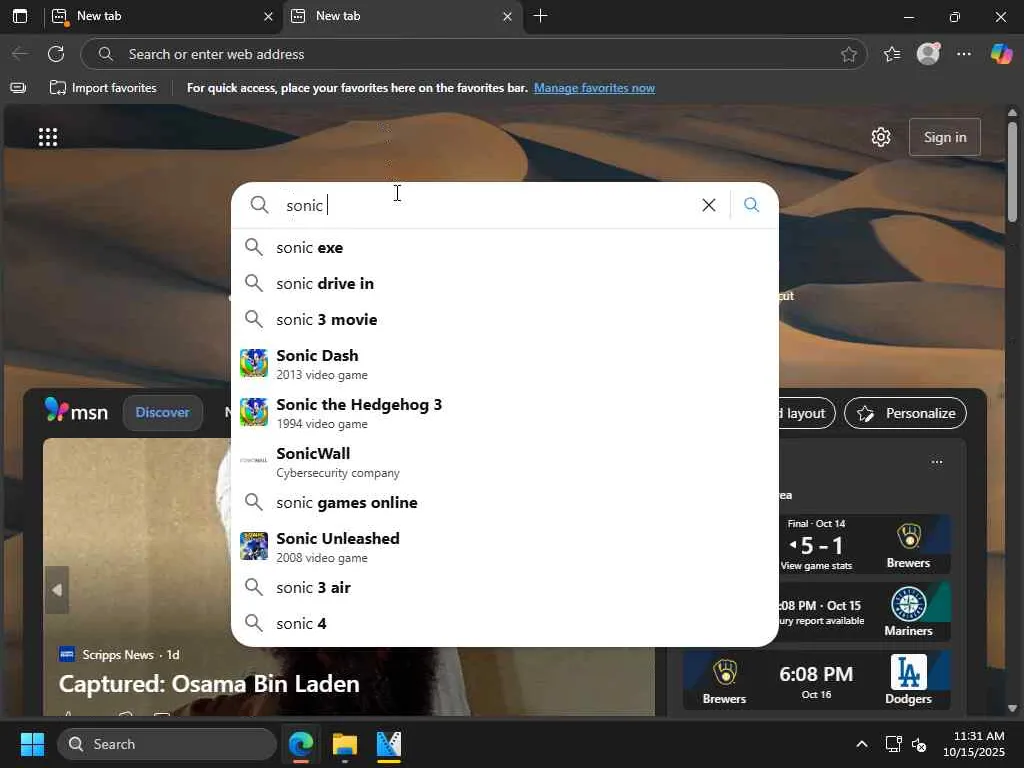Image resolution: width=1024 pixels, height=768 pixels.
Task: Open network status tray icon
Action: tap(893, 744)
